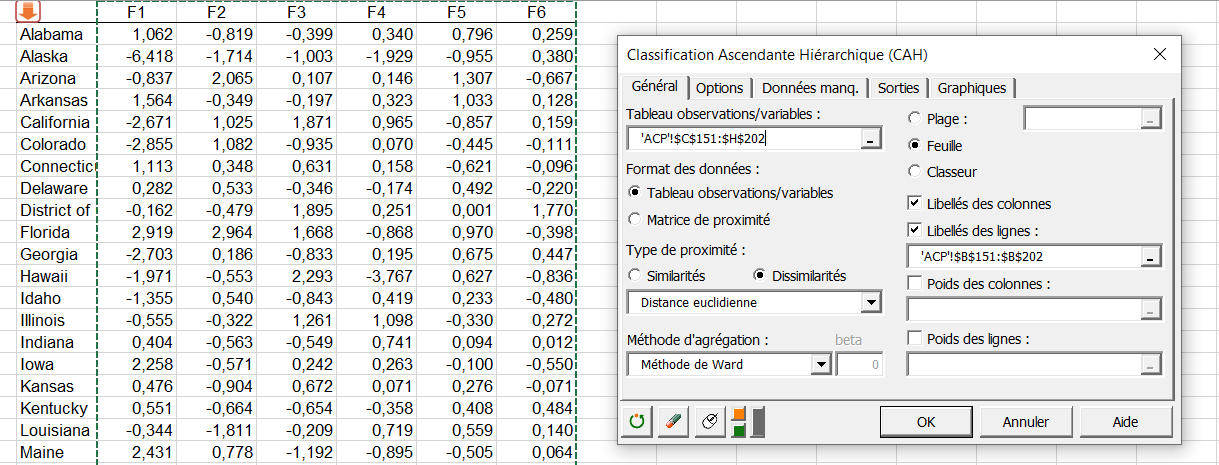
Task: Open the Graphiques tab
Action: click(972, 88)
